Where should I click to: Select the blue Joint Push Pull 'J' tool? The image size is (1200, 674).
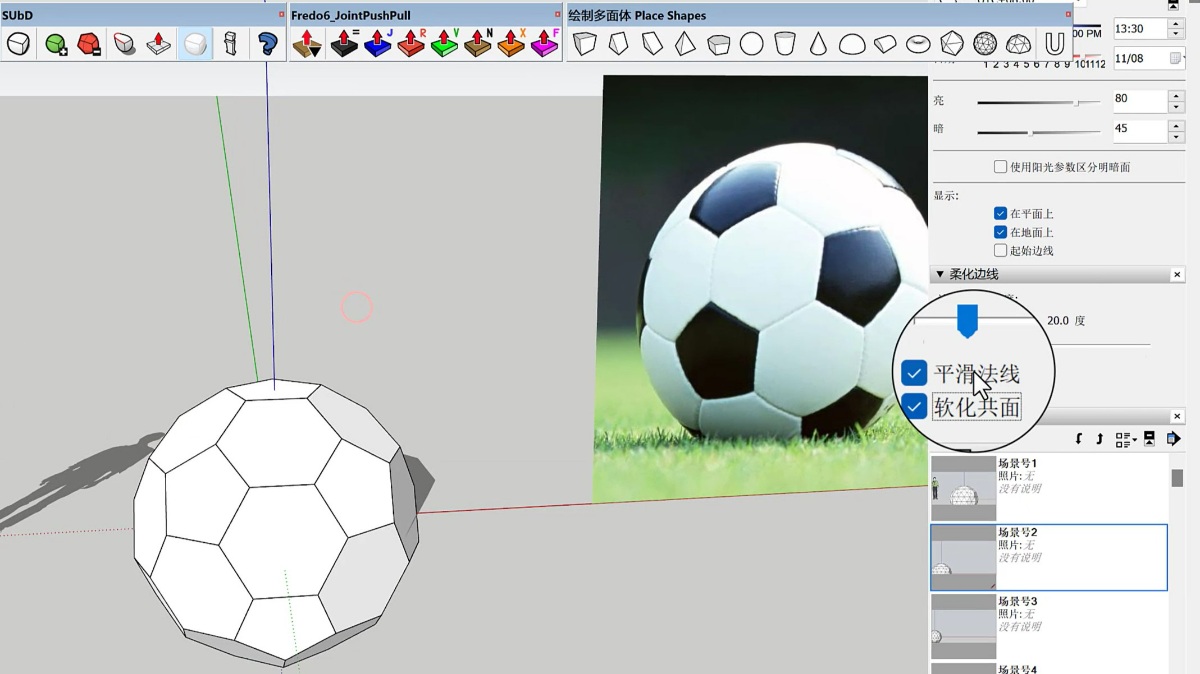tap(378, 44)
